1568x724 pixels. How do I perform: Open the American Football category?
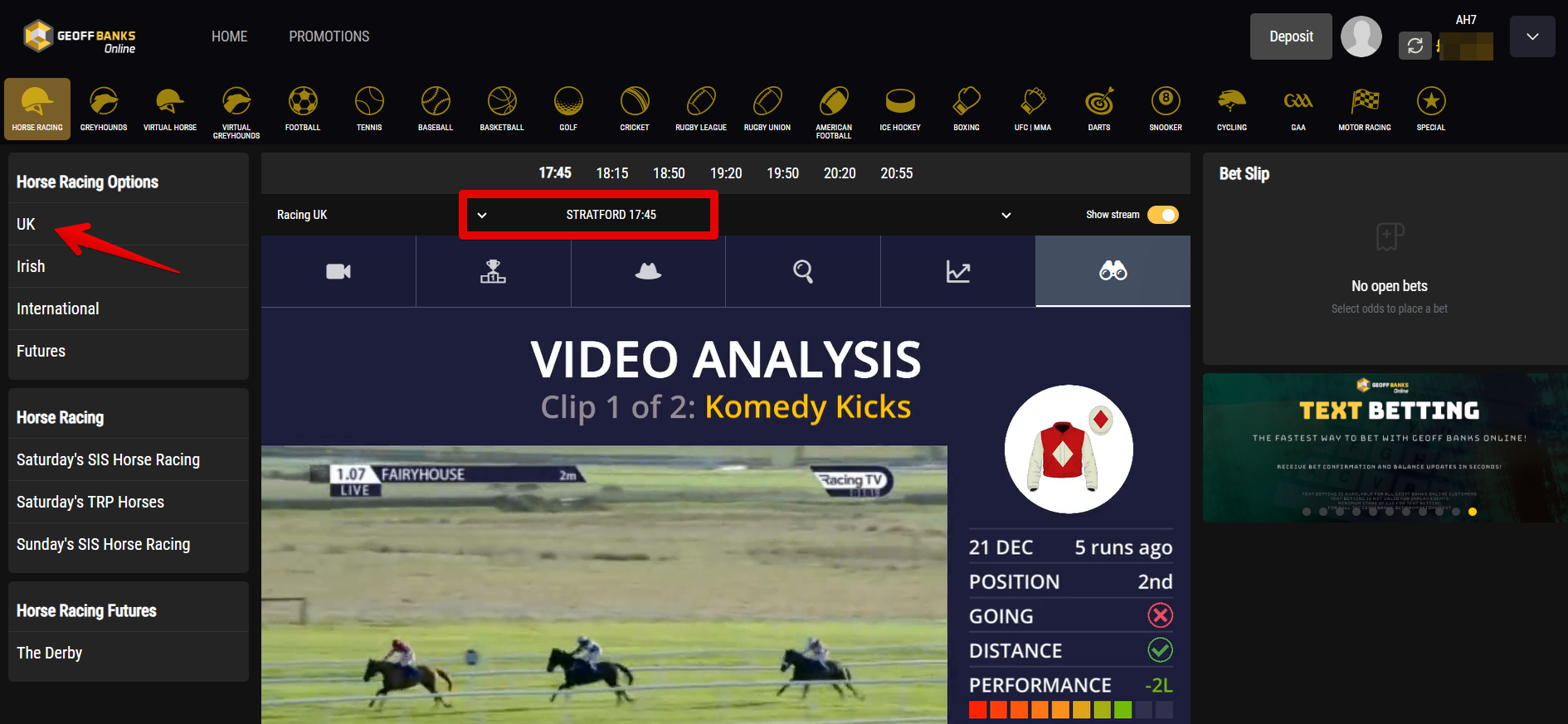834,112
